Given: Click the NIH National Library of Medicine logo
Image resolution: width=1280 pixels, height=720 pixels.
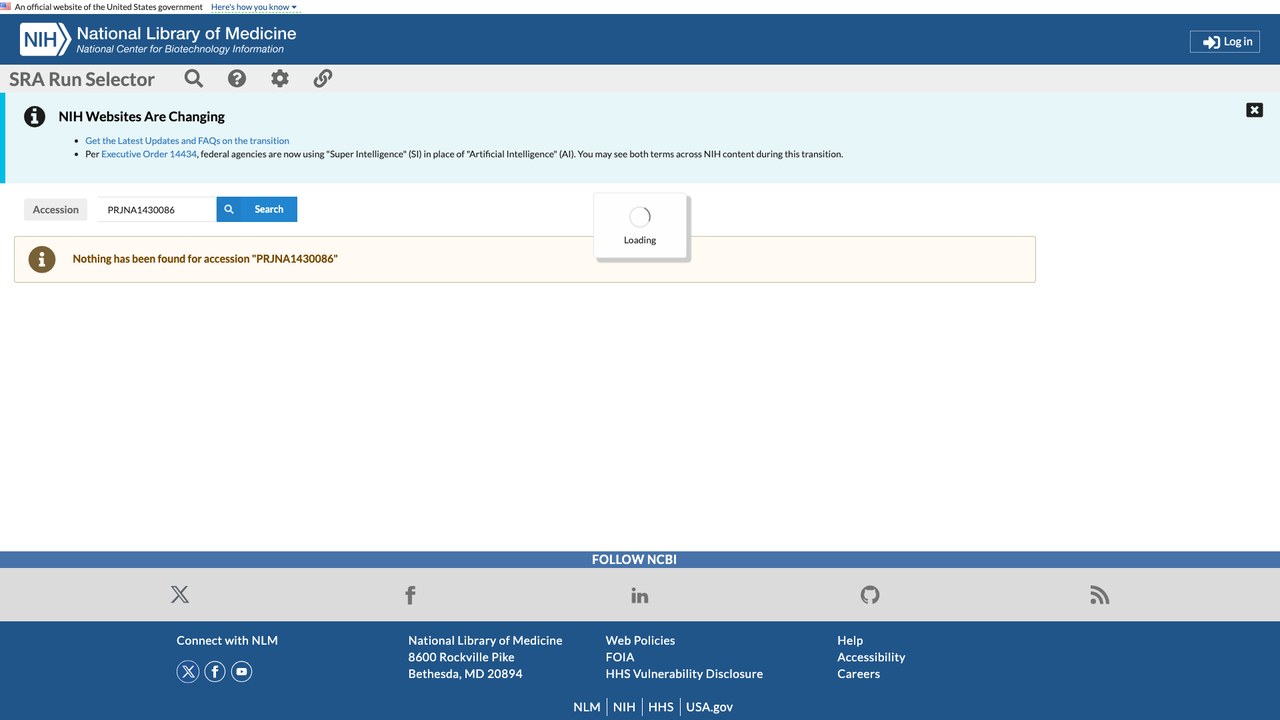Looking at the screenshot, I should (x=158, y=39).
